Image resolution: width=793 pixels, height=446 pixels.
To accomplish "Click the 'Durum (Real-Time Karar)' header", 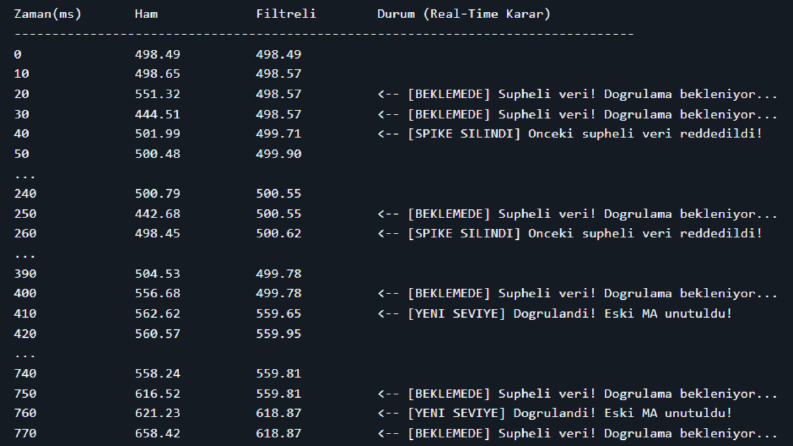I will (464, 14).
